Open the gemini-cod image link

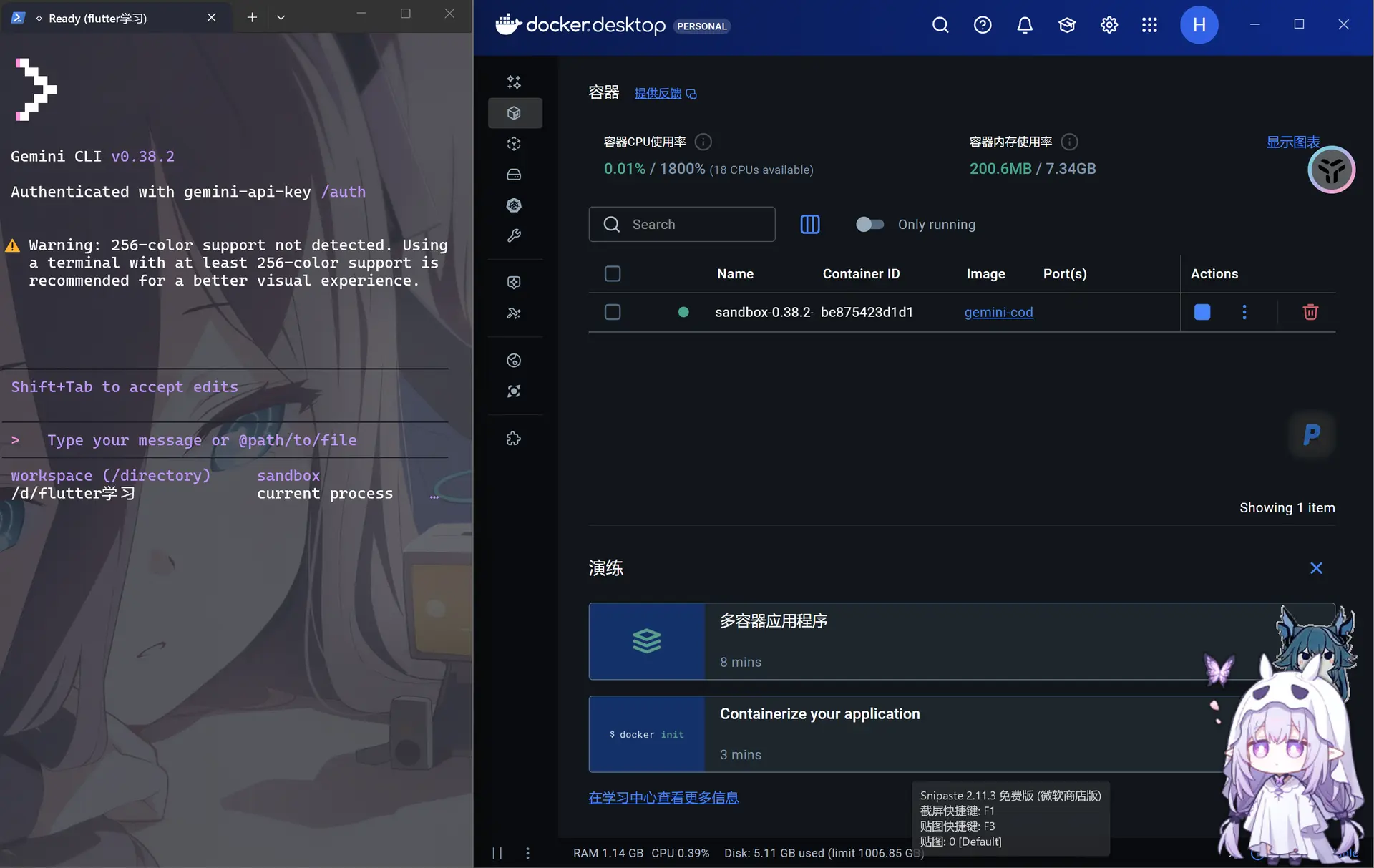click(998, 312)
